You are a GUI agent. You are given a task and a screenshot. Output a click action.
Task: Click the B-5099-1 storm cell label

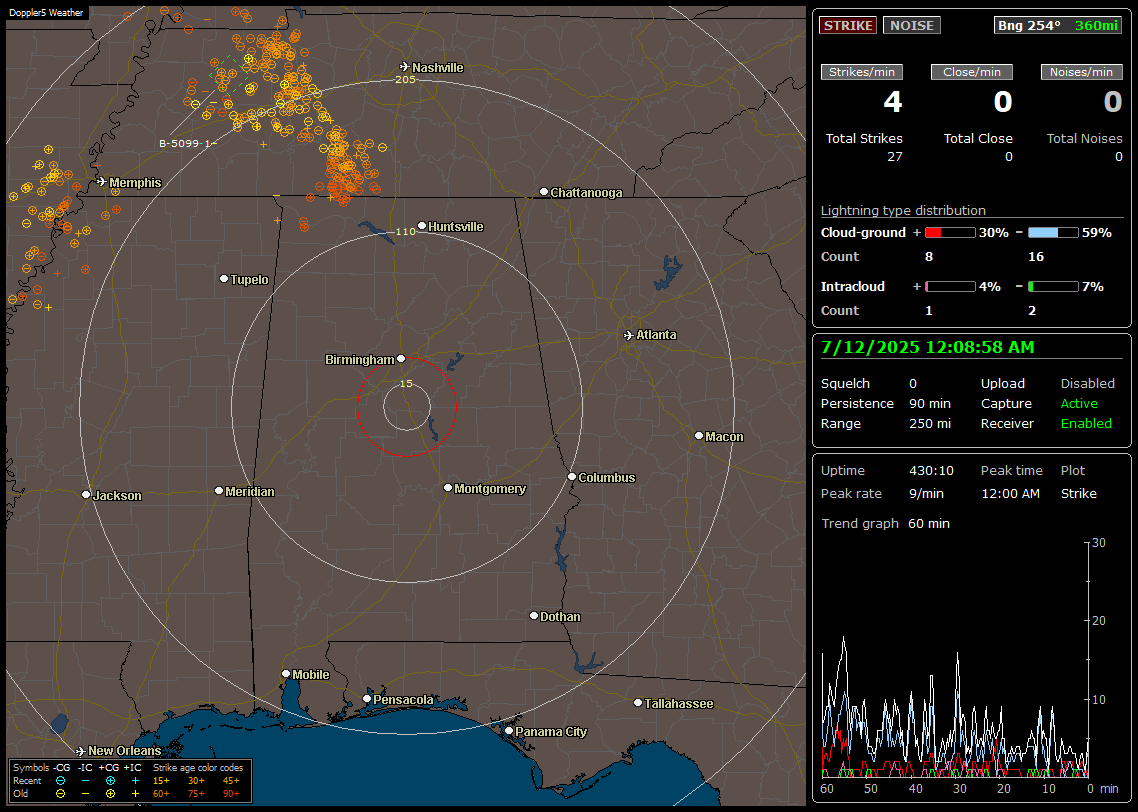[187, 143]
